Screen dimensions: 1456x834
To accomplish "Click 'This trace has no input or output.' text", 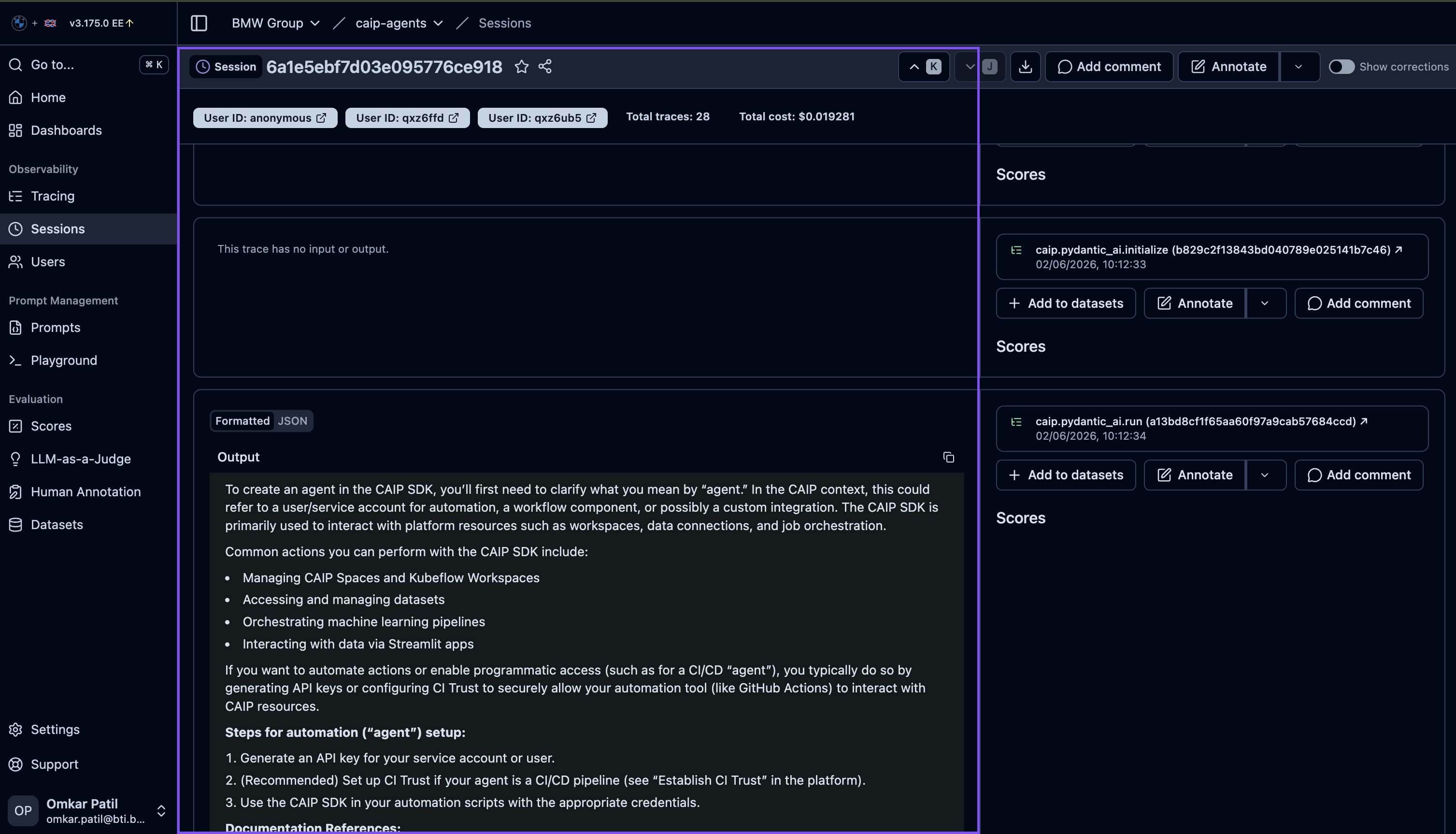I will tap(303, 249).
